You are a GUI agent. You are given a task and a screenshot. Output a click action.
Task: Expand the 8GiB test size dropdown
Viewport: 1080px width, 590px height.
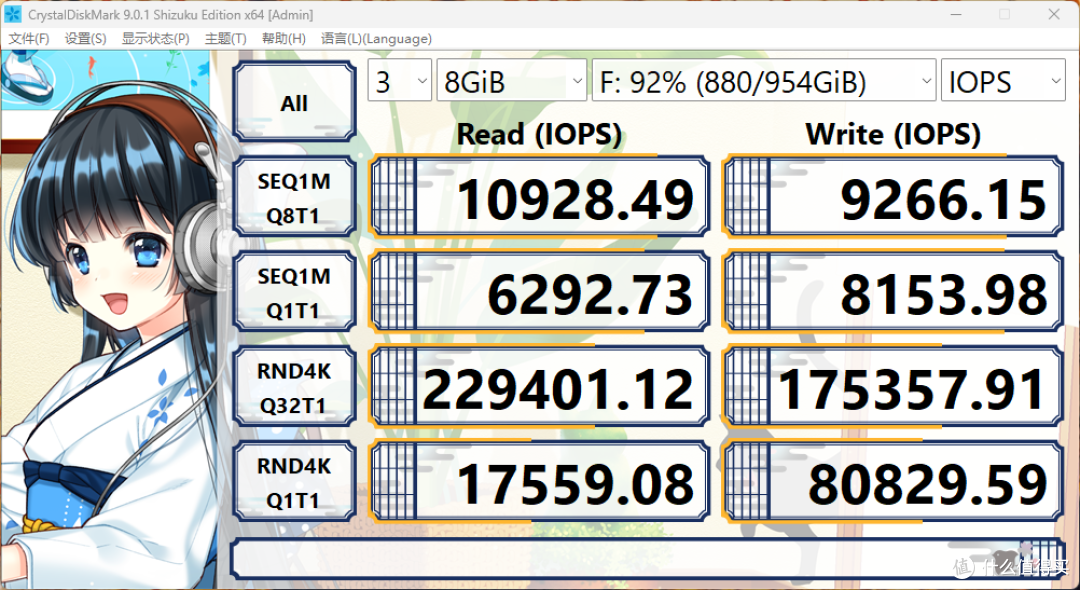[x=512, y=81]
